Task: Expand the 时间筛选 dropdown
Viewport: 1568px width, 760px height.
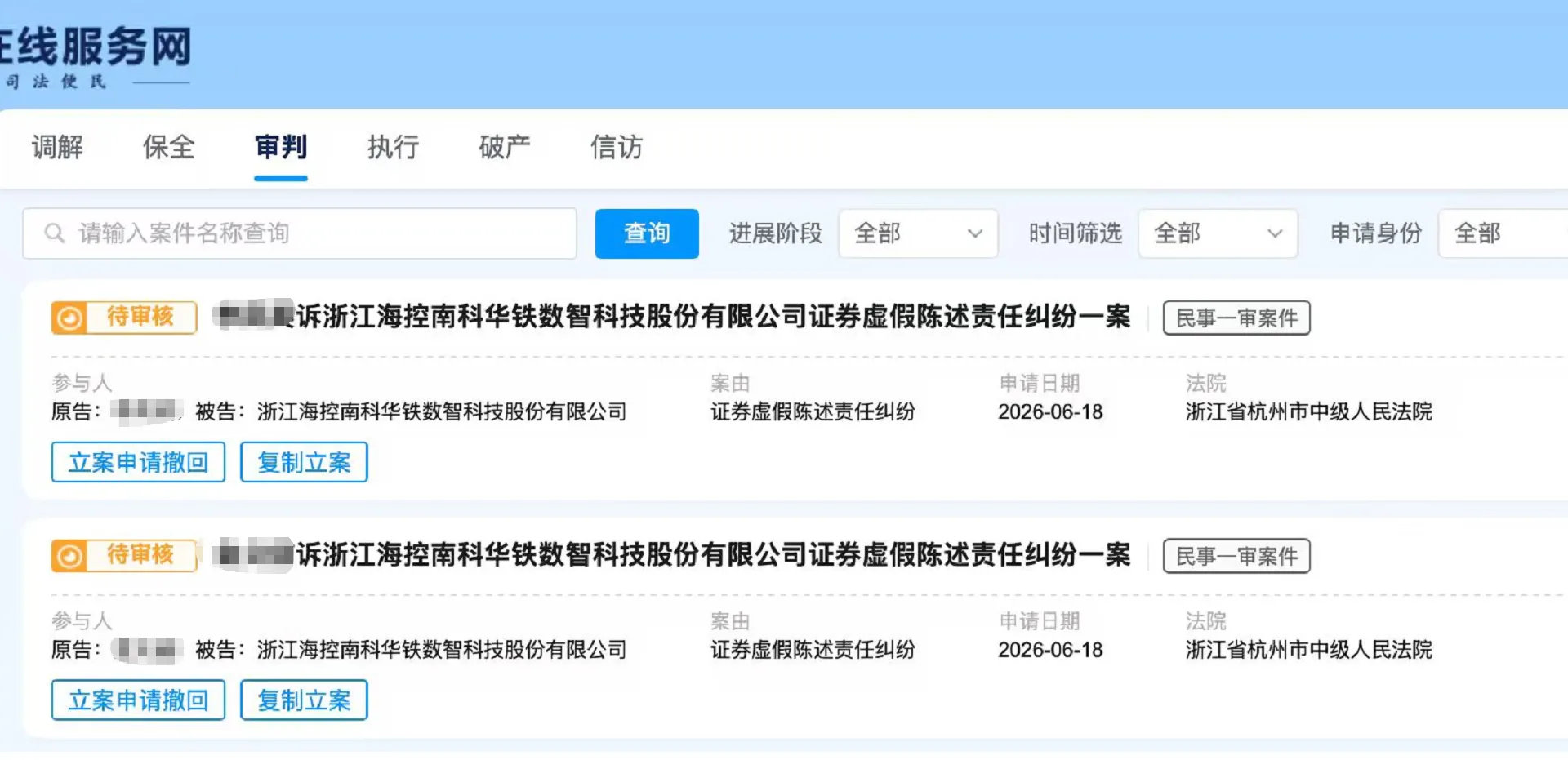Action: click(x=1218, y=233)
